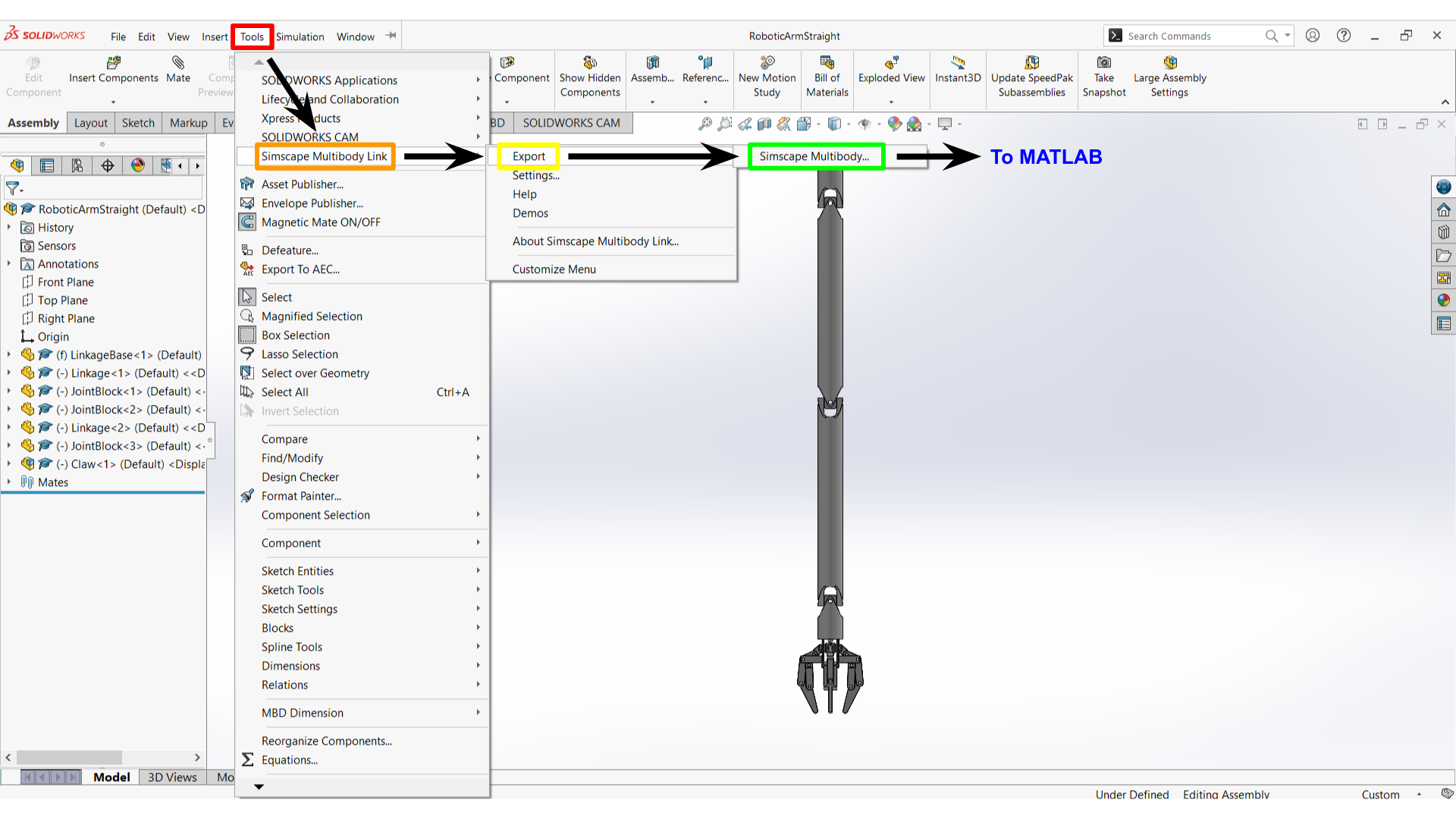Switch to the Sketch tab

click(x=138, y=123)
